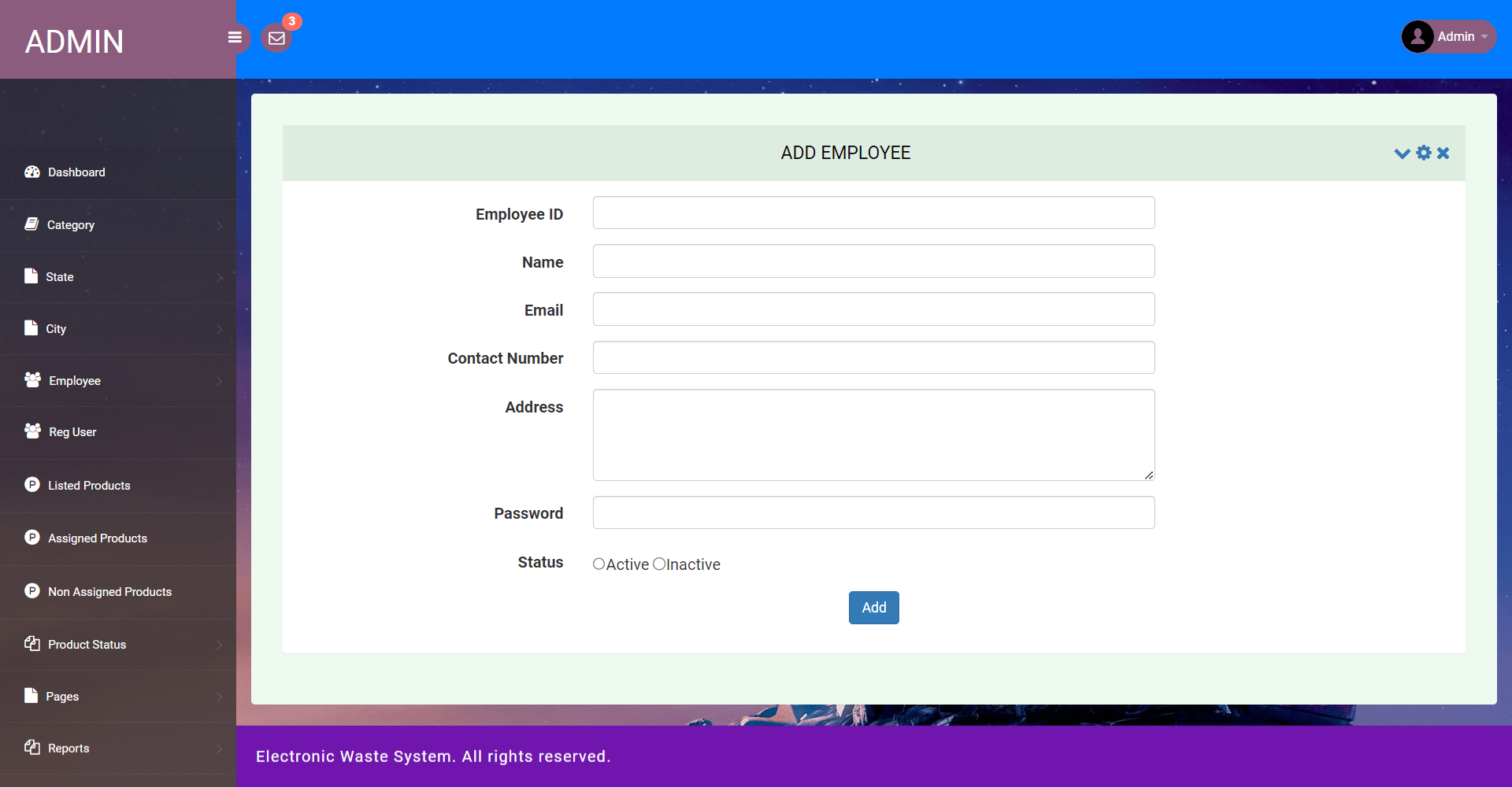This screenshot has height=788, width=1512.
Task: Click the Add button to submit
Action: pos(873,607)
